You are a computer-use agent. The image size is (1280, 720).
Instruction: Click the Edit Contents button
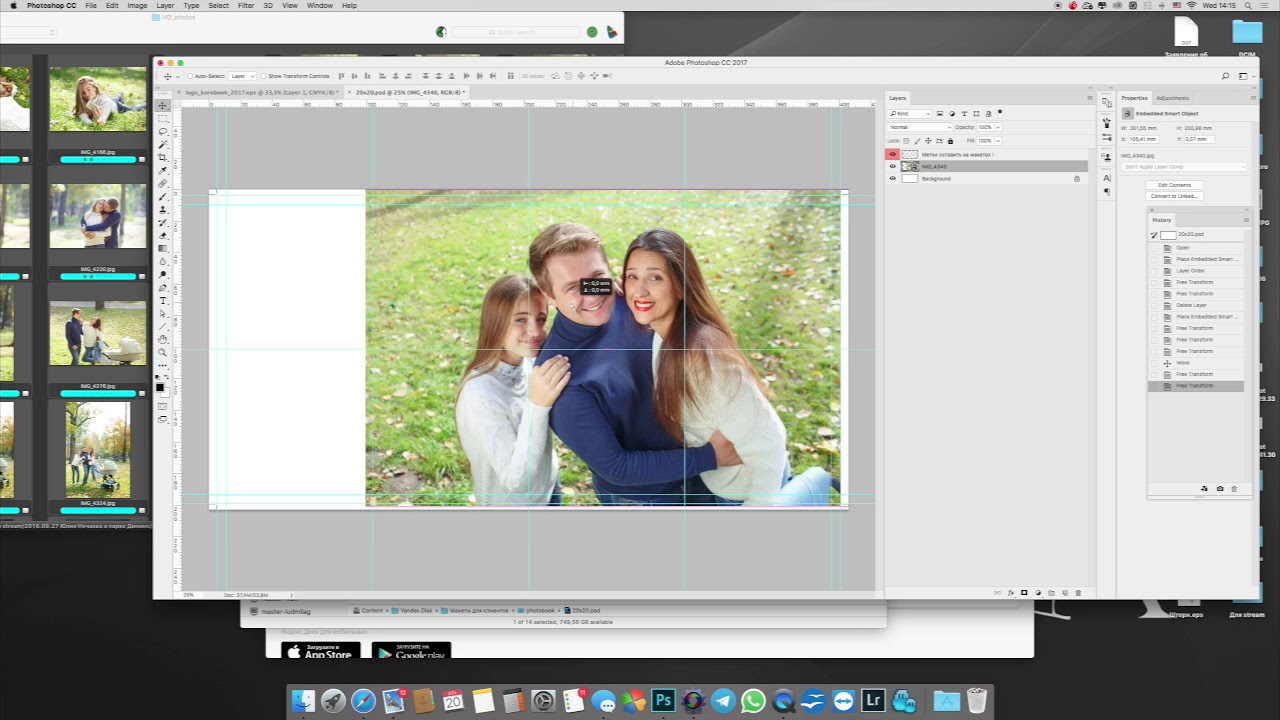tap(1174, 185)
